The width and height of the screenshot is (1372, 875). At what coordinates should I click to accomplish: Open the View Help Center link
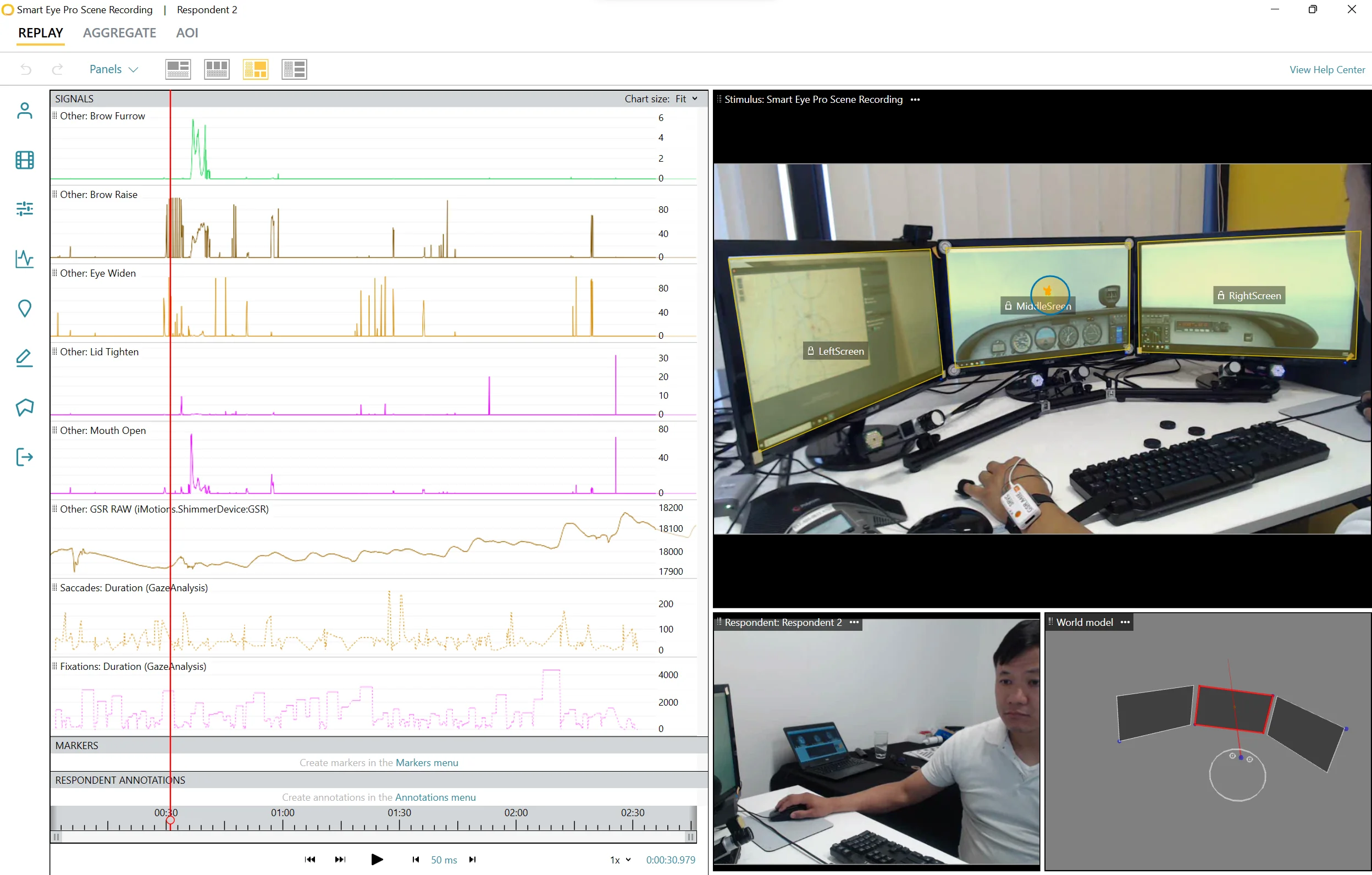point(1326,69)
